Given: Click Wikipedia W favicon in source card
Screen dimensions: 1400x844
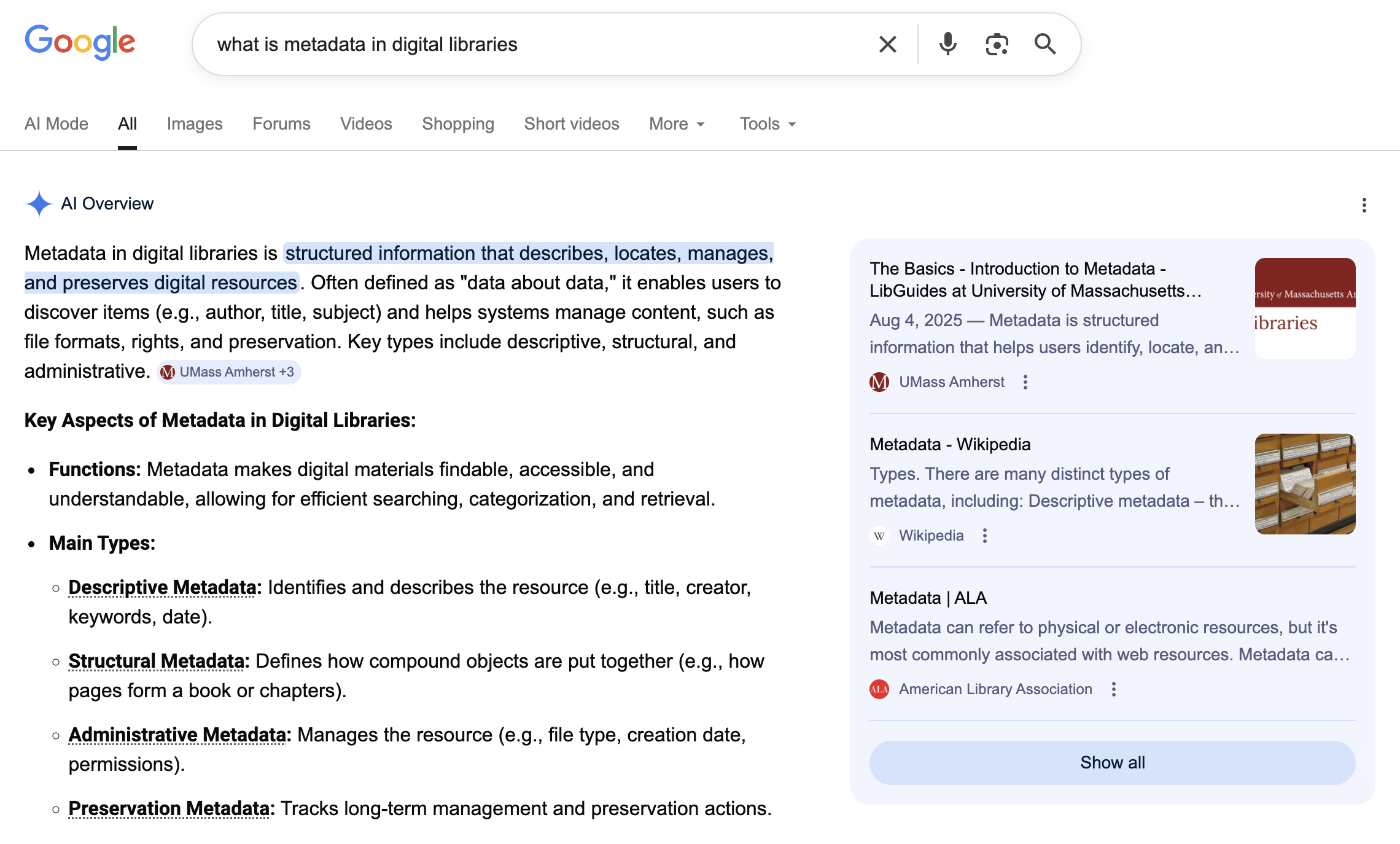Looking at the screenshot, I should tap(879, 536).
